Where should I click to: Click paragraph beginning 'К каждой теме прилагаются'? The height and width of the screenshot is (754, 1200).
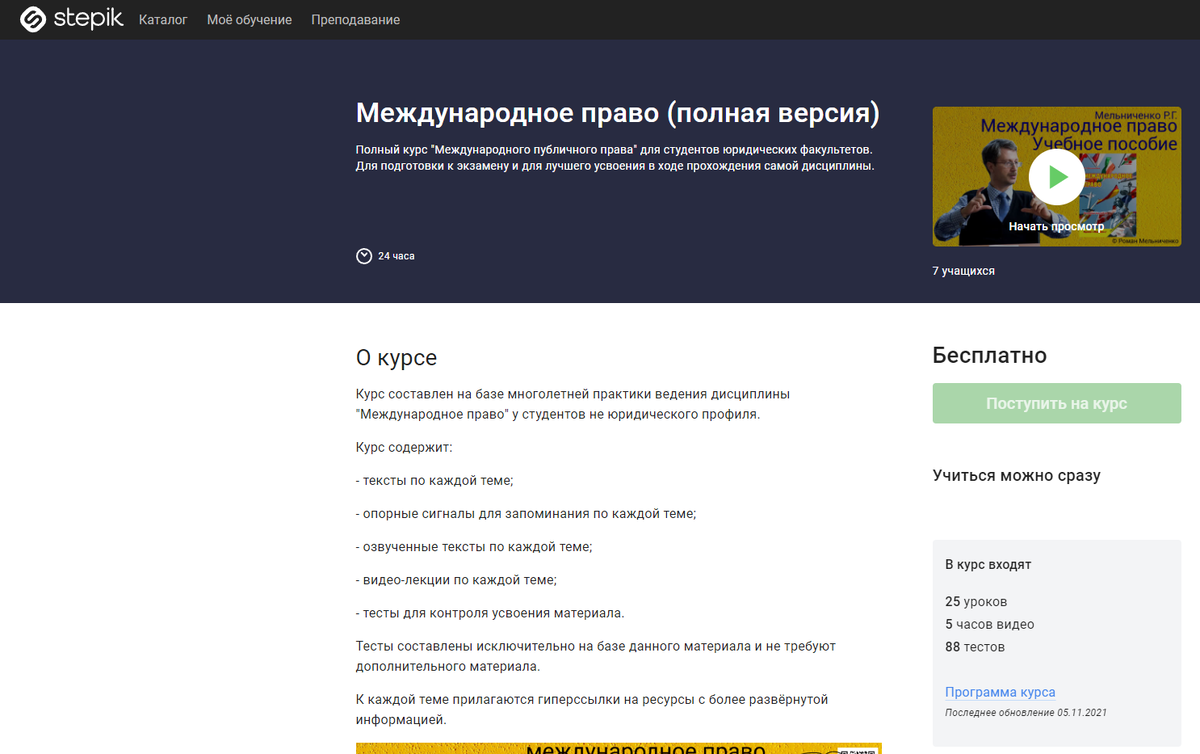click(592, 709)
